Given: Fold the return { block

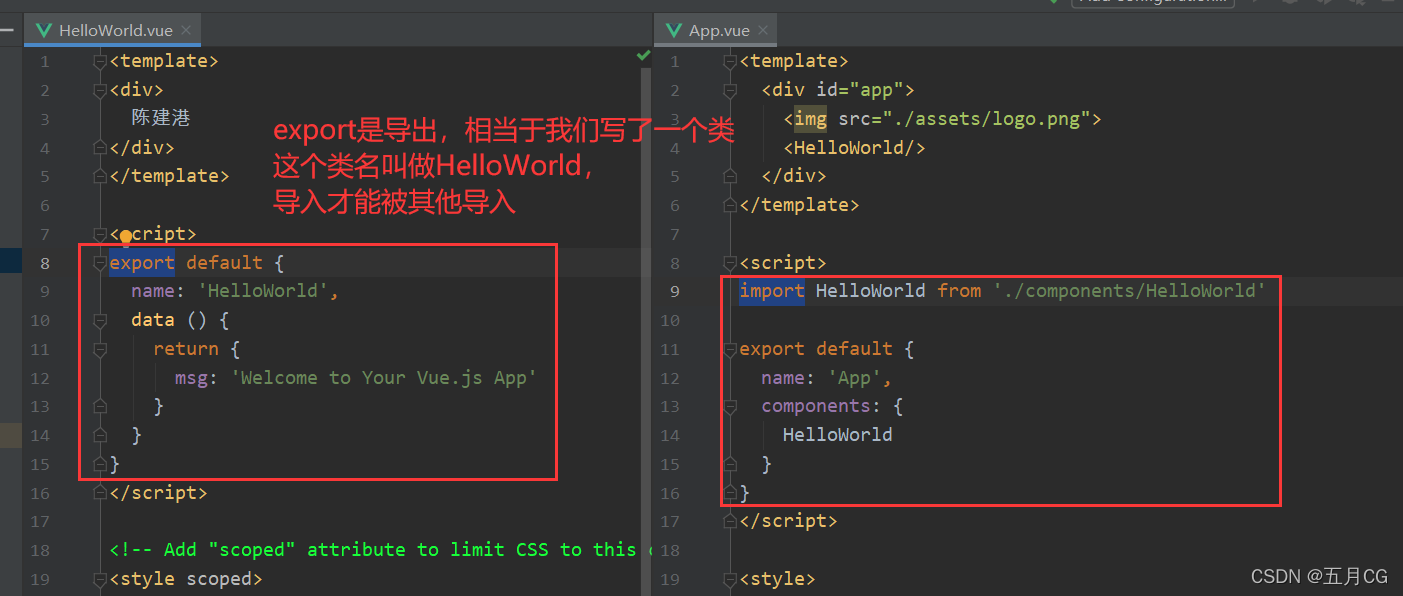Looking at the screenshot, I should click(99, 350).
